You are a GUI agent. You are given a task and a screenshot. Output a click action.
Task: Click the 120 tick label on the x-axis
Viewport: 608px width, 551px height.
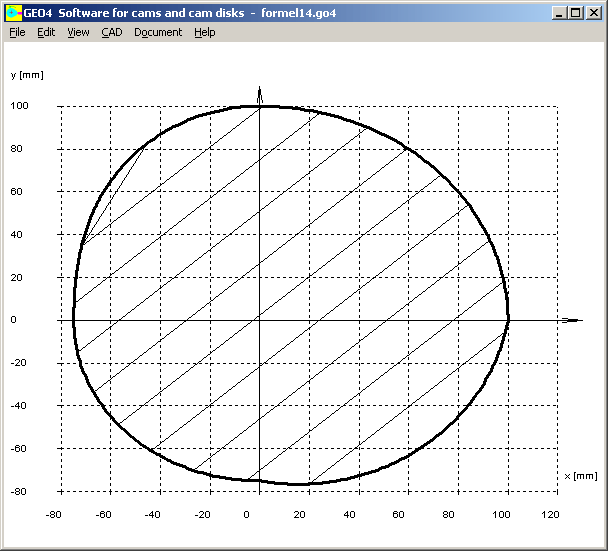[x=550, y=514]
